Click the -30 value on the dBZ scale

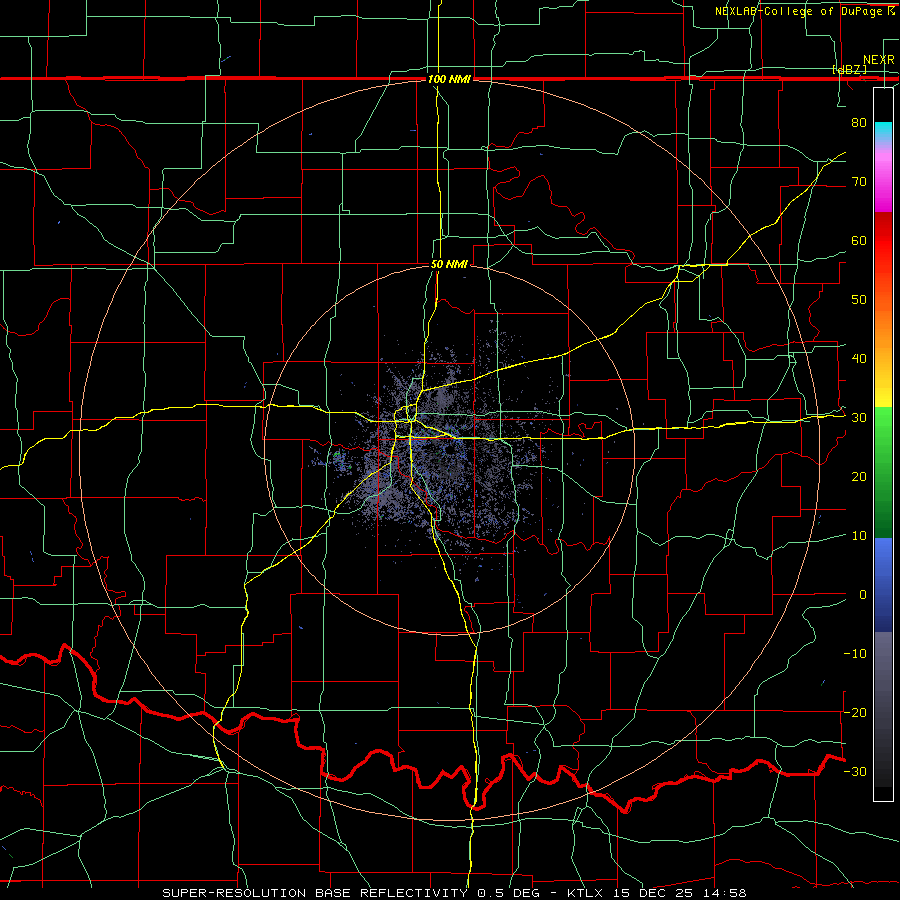click(x=855, y=771)
